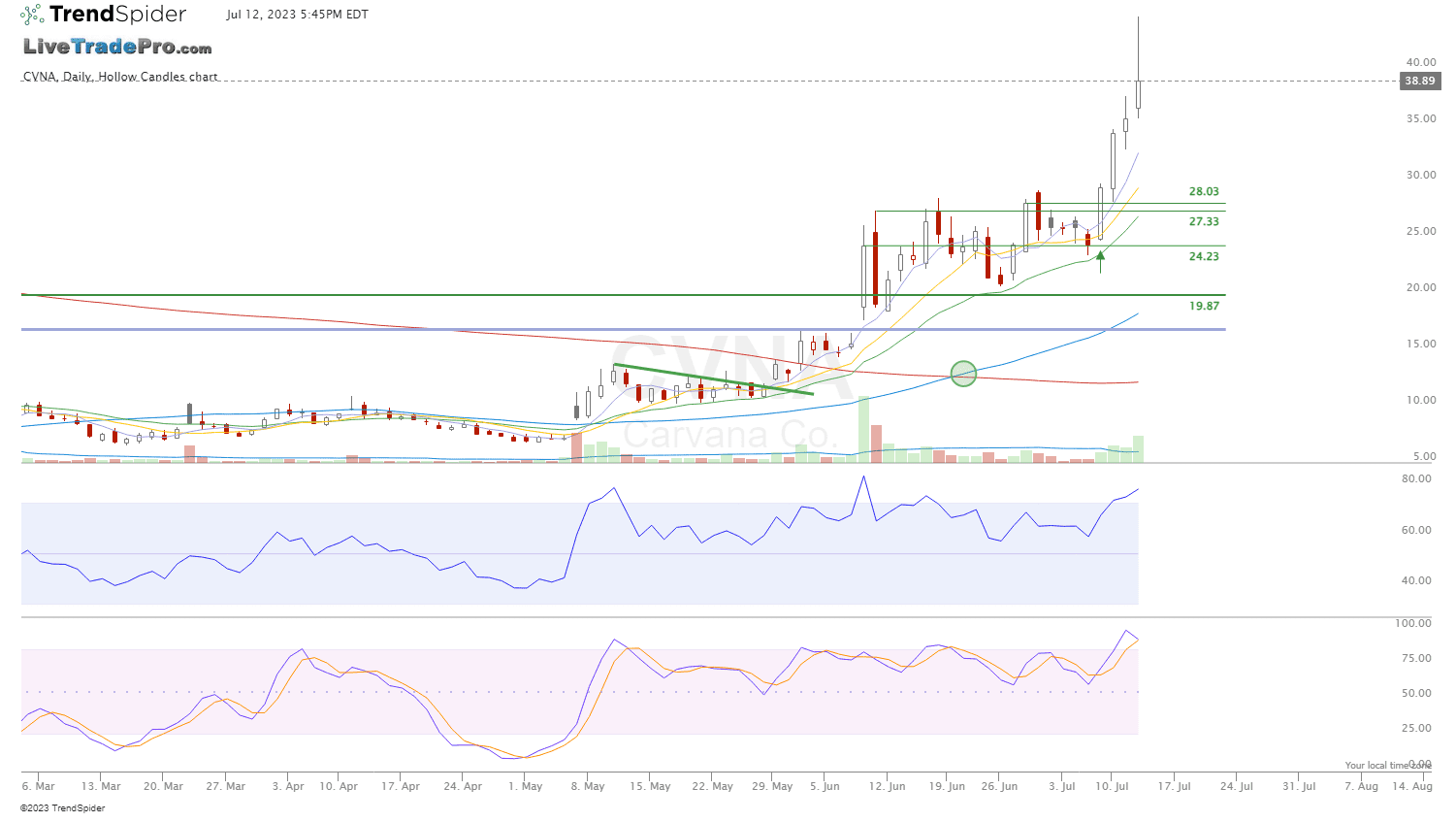Click the latest candle's long upper wick

[1138, 47]
